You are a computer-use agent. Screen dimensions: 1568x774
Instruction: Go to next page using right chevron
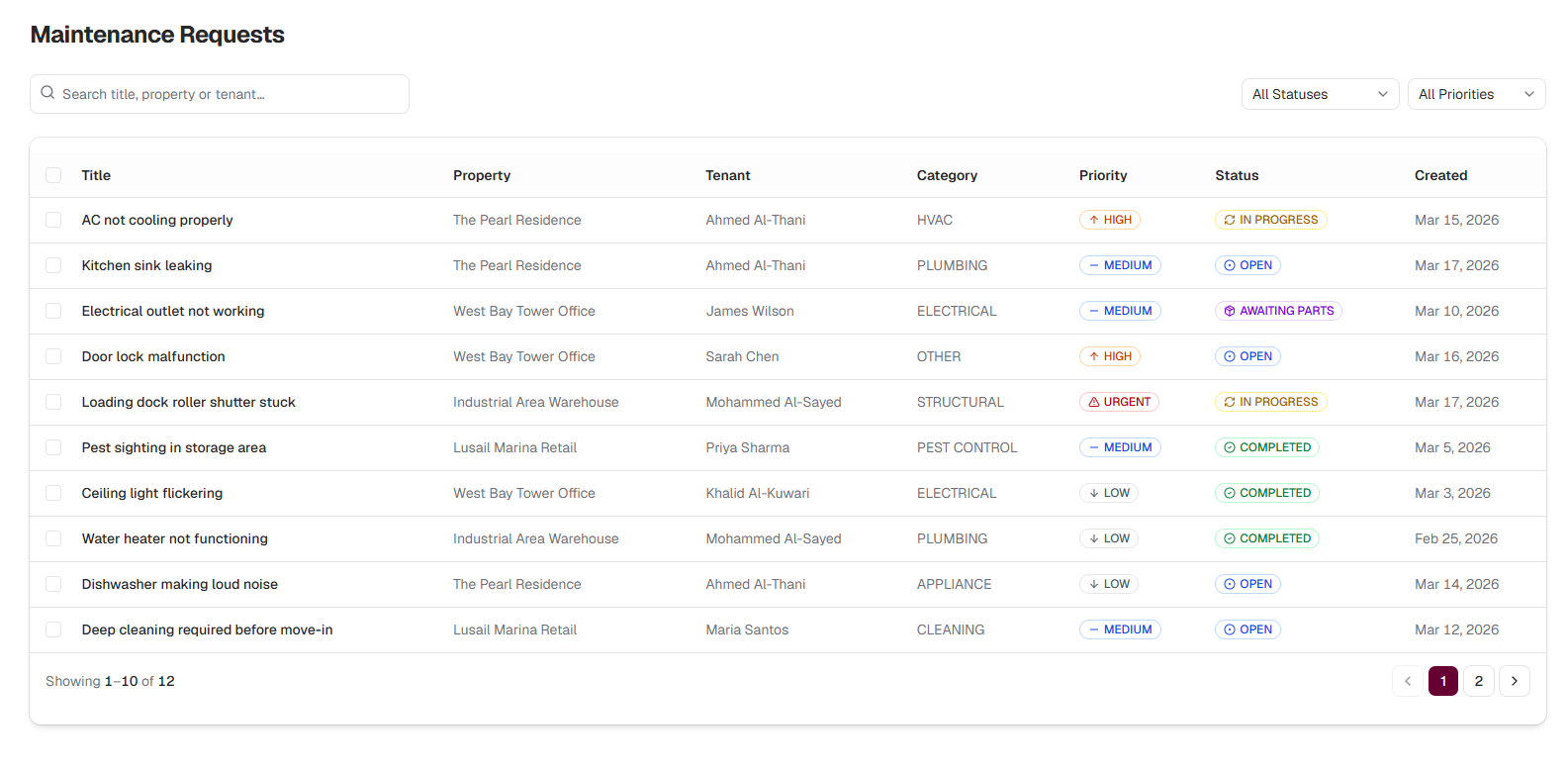click(x=1514, y=681)
